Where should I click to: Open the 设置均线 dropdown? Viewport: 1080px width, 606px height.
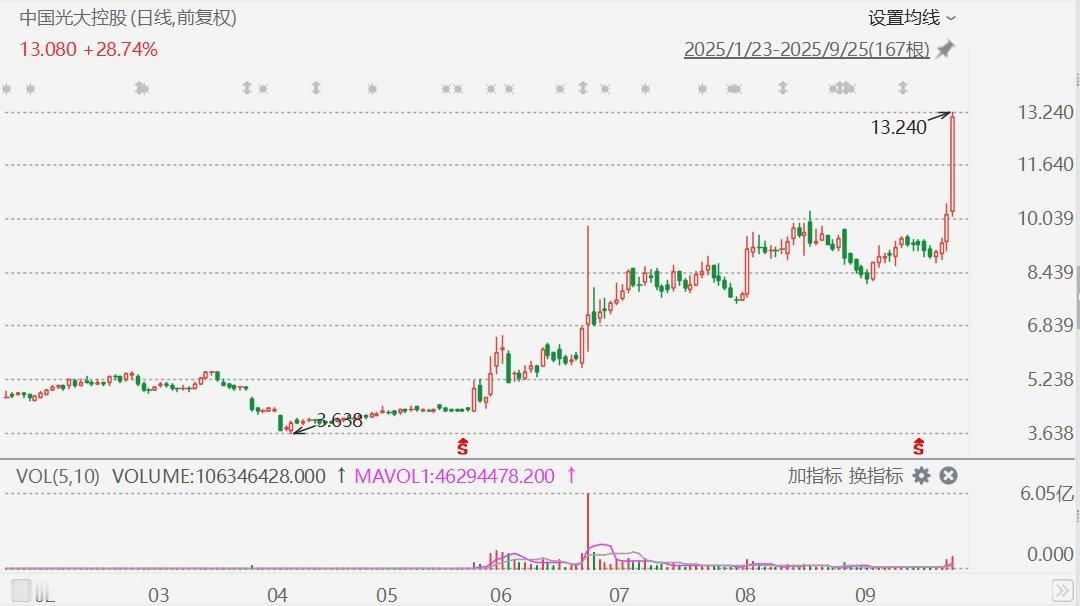coord(911,18)
